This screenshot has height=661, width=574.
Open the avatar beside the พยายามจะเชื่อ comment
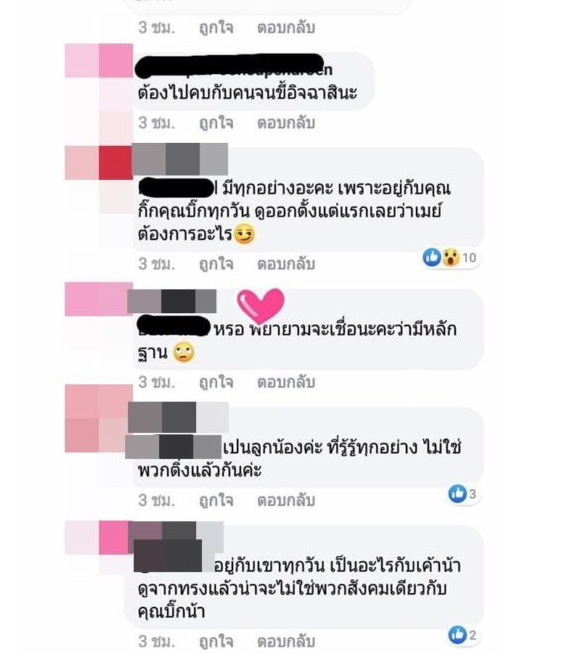click(99, 299)
